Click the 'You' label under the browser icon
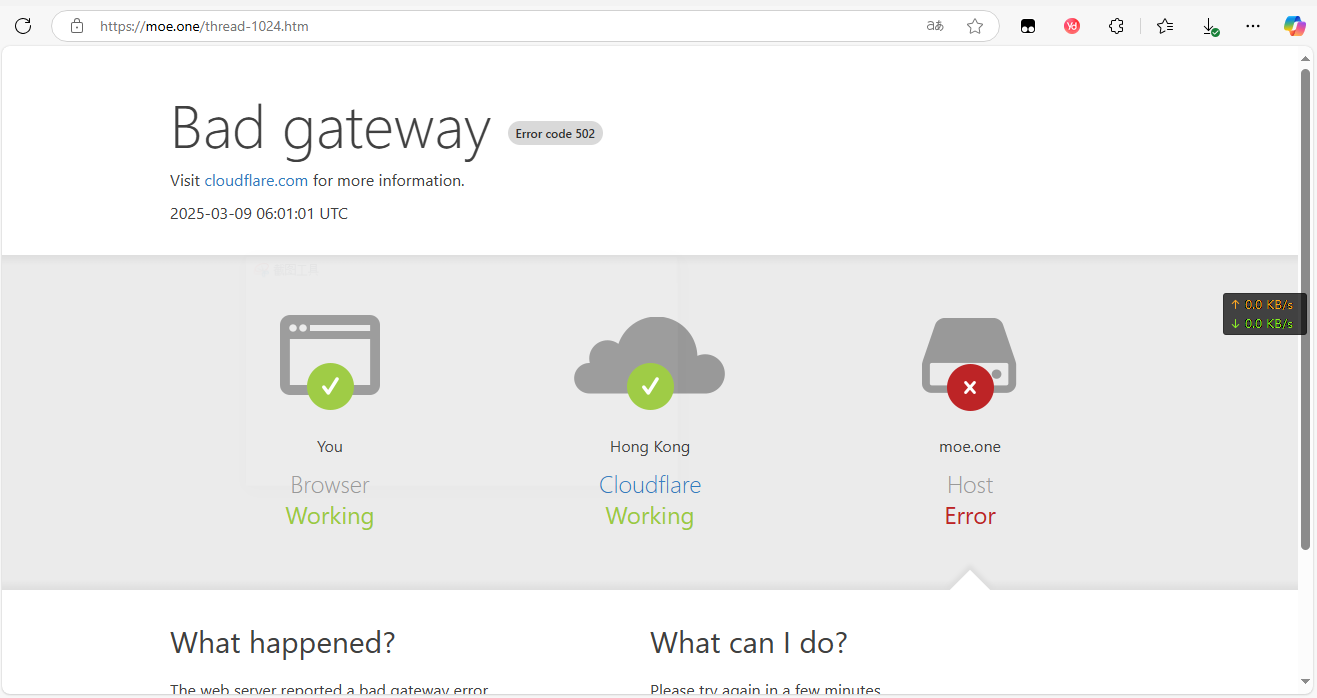This screenshot has width=1317, height=698. tap(330, 447)
